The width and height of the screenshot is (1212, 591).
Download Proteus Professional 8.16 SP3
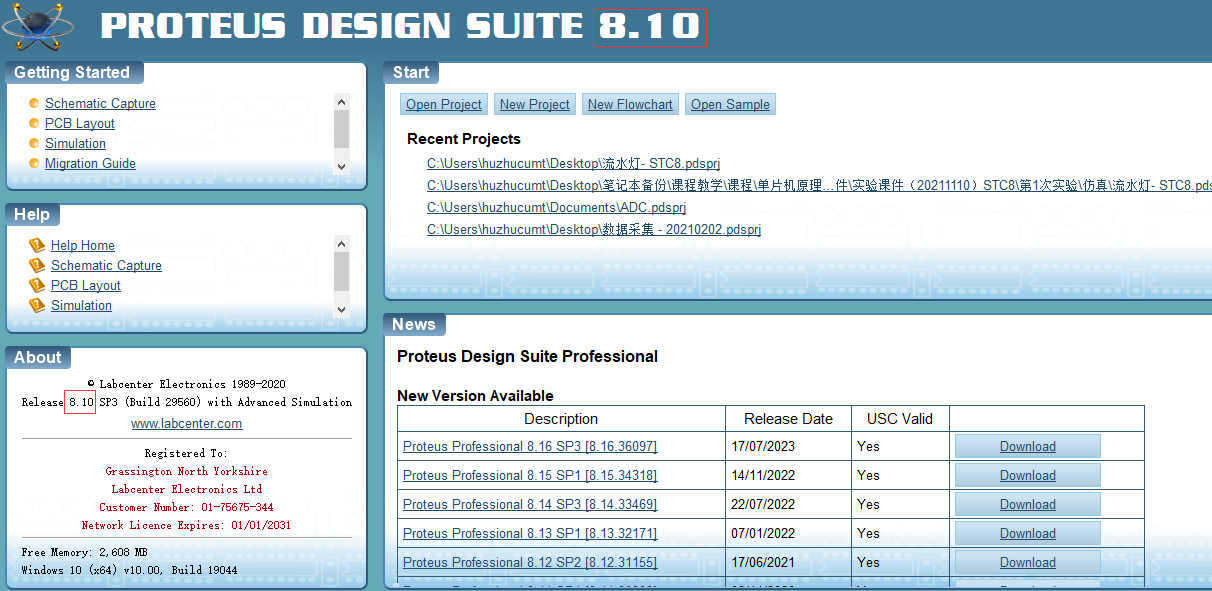click(x=1028, y=446)
